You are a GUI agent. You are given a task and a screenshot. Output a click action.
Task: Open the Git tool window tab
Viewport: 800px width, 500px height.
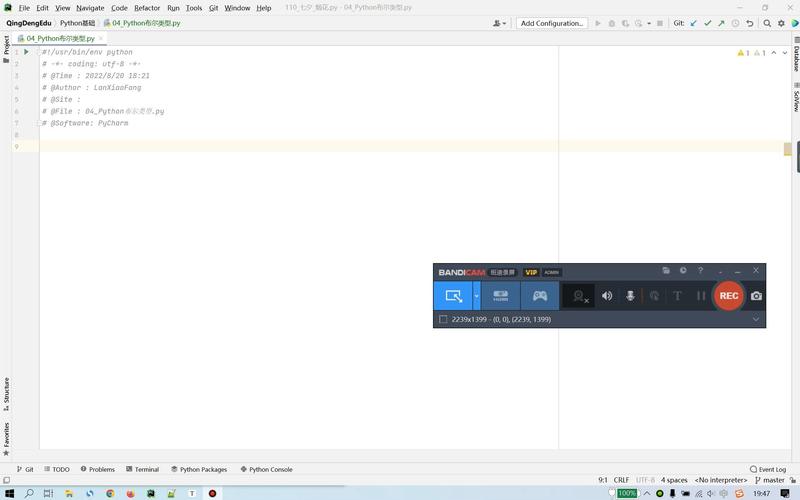pyautogui.click(x=25, y=469)
